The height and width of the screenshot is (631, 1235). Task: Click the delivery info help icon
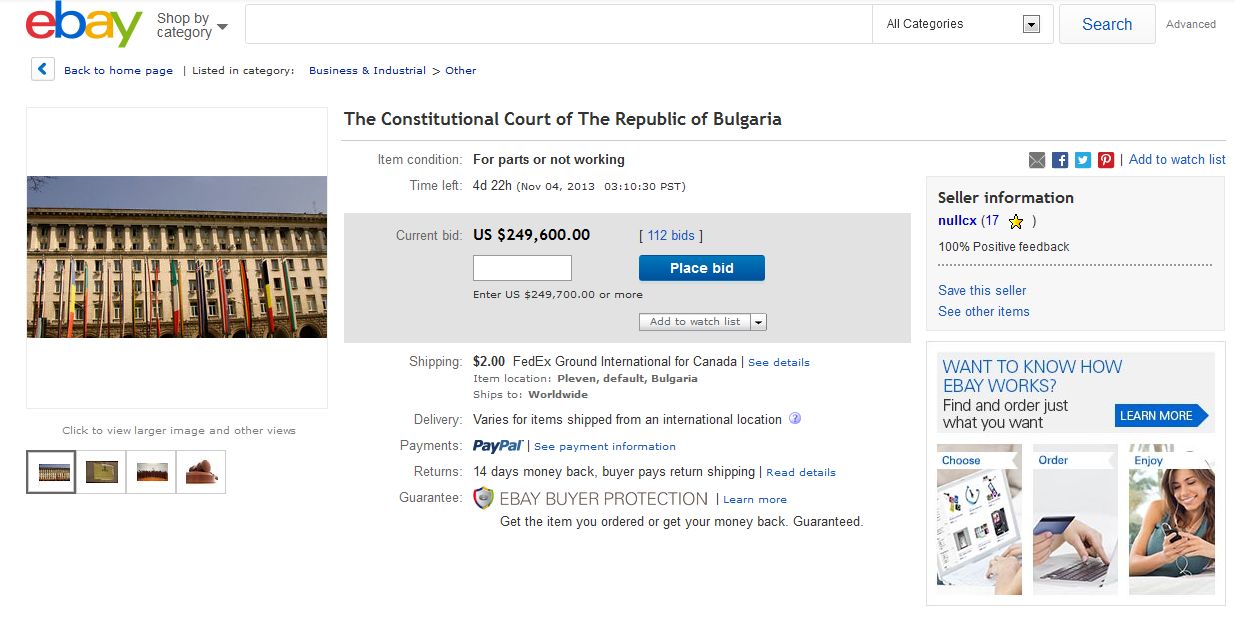tap(795, 419)
